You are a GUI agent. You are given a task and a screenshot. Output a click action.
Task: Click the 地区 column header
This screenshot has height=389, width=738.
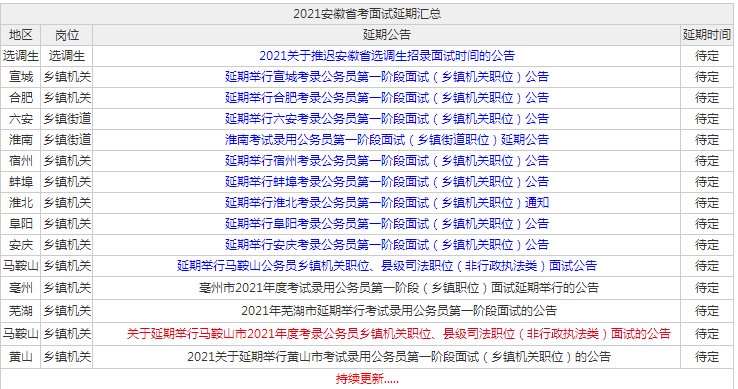(21, 35)
